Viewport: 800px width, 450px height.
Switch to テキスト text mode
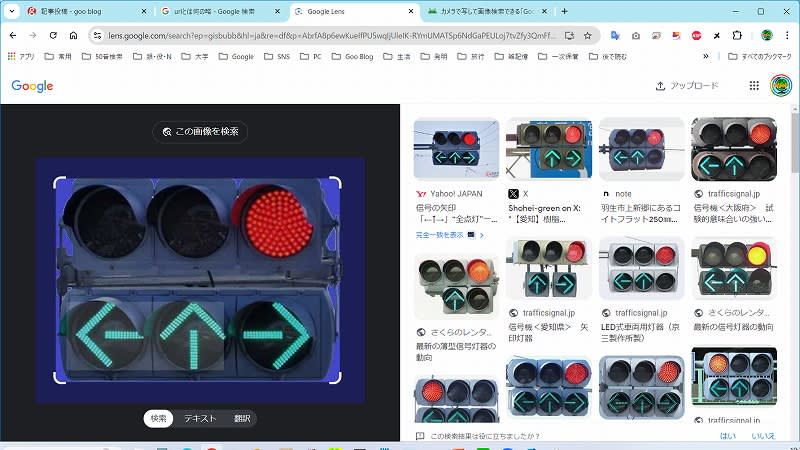[199, 418]
